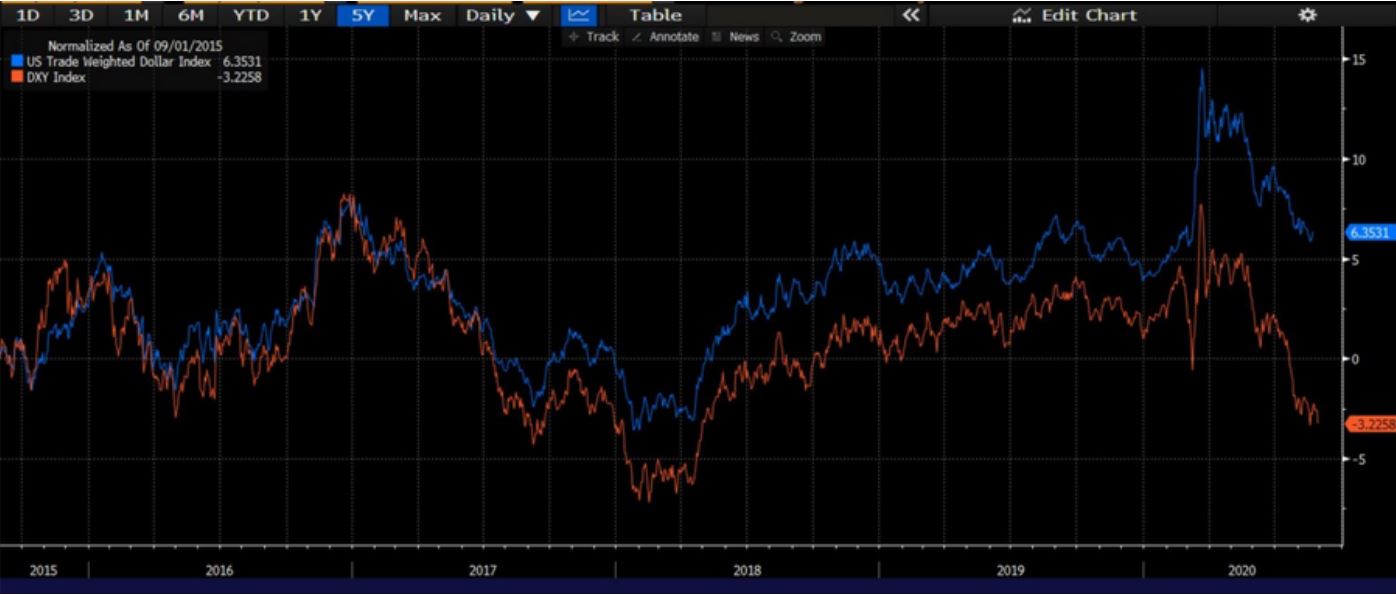
Task: Select the line chart type icon
Action: pos(577,15)
